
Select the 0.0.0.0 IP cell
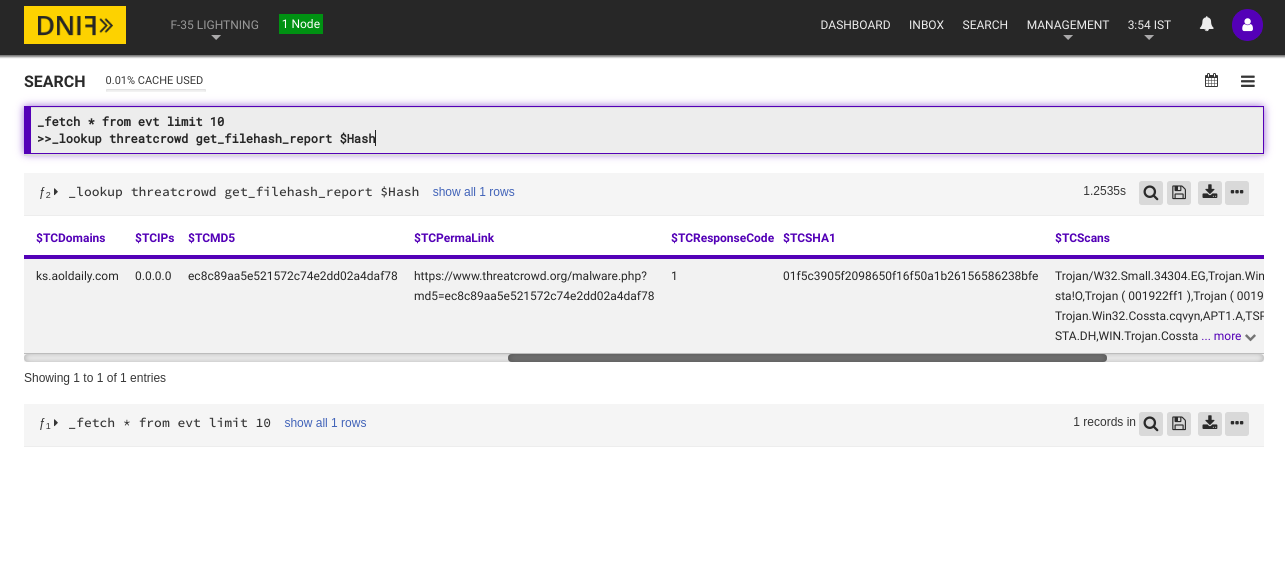click(153, 276)
